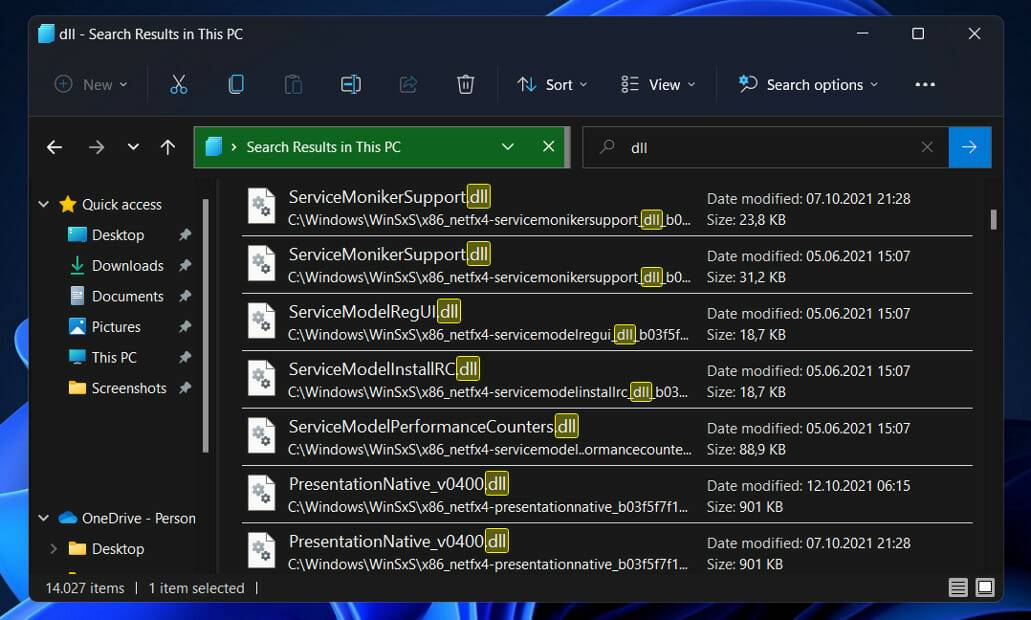Open the See more three-dots menu
This screenshot has height=620, width=1031.
(924, 84)
